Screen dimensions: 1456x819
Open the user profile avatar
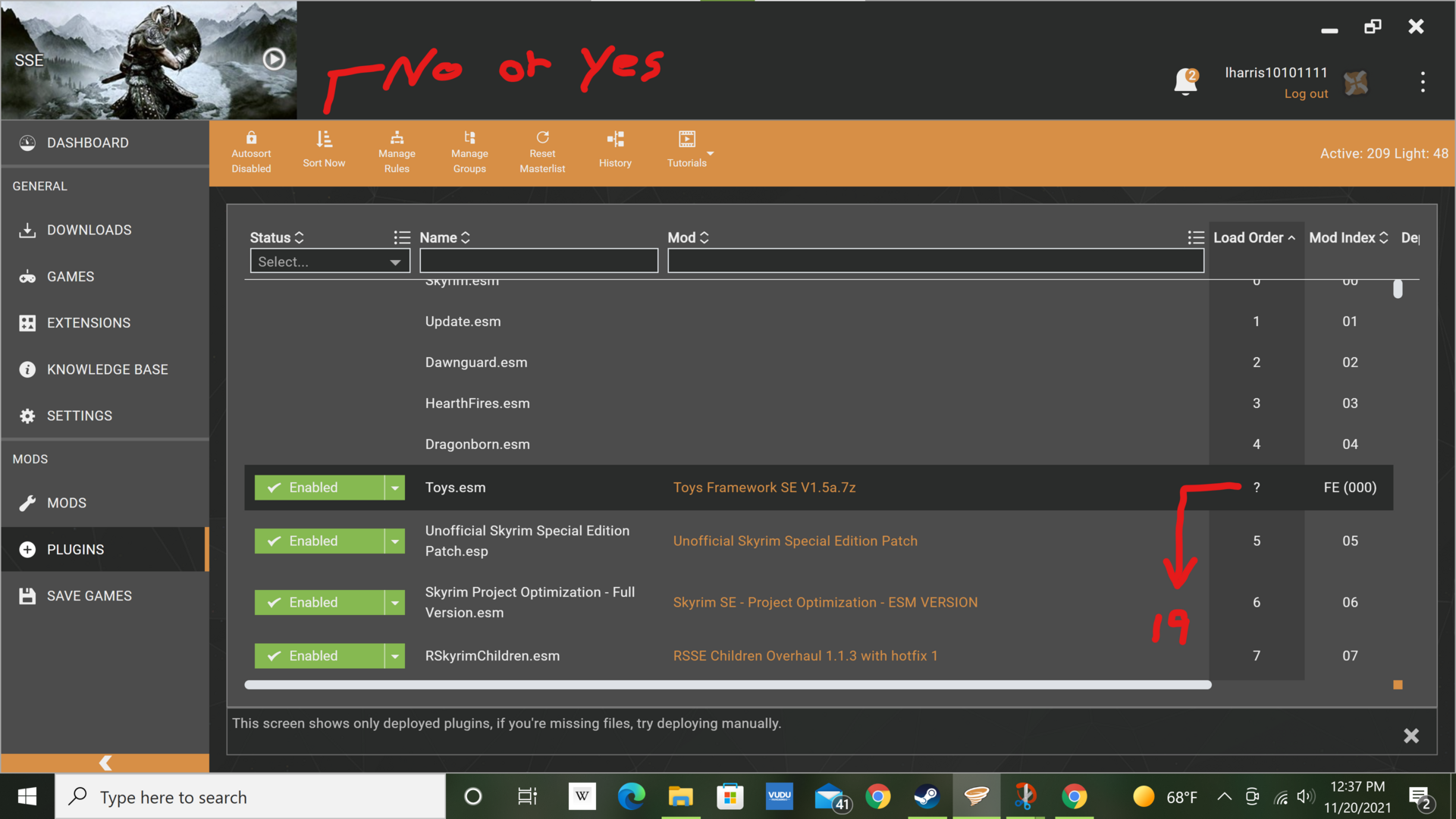(x=1356, y=83)
